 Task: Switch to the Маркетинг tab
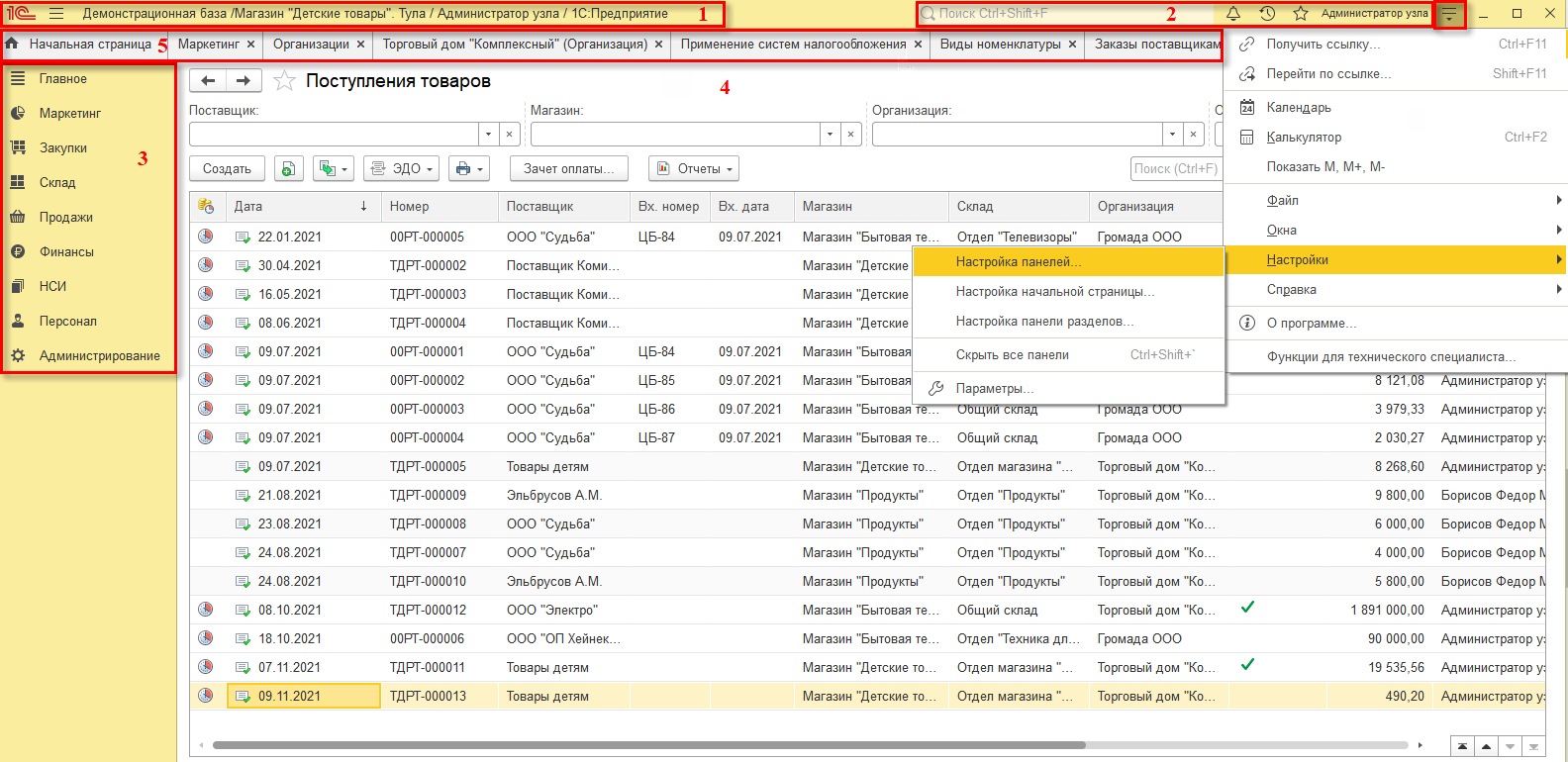[209, 45]
